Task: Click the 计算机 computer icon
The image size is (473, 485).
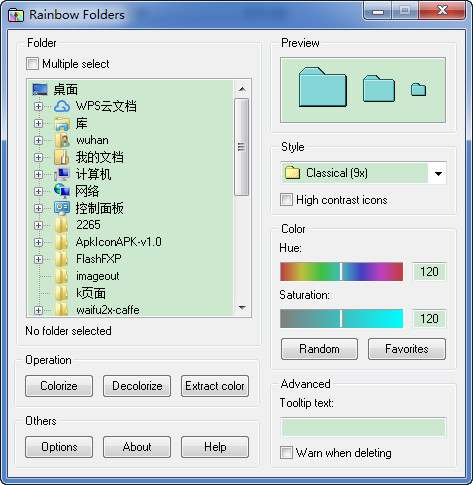Action: pyautogui.click(x=62, y=174)
